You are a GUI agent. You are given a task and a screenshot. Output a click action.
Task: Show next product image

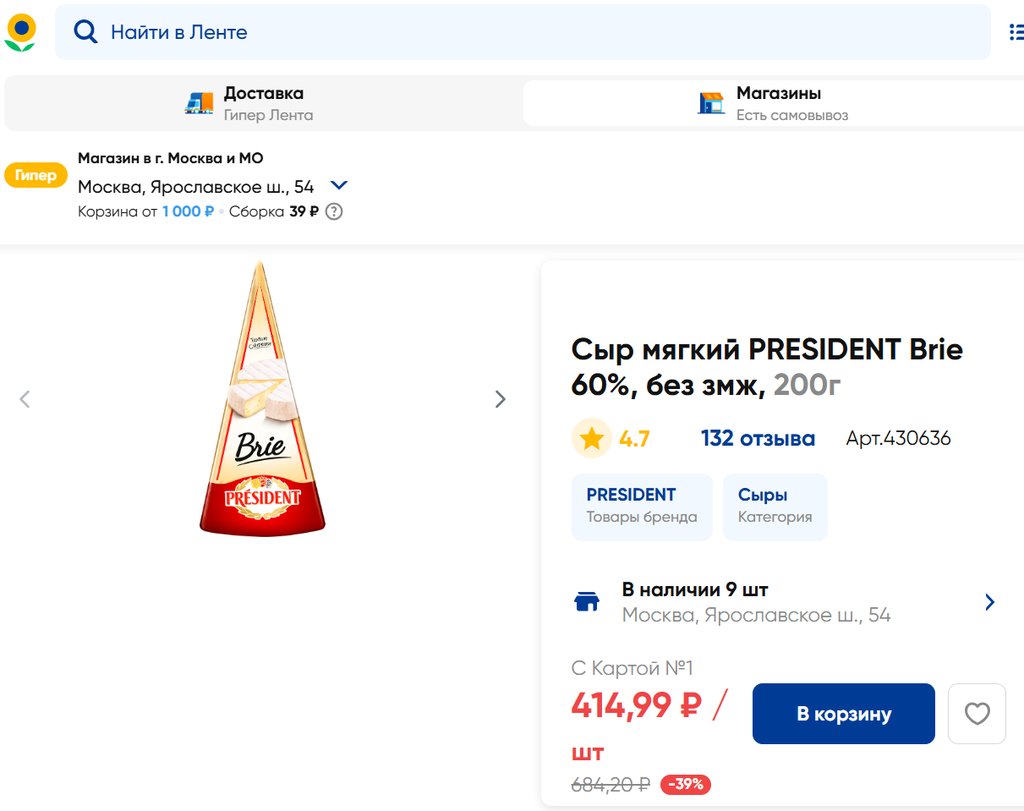coord(500,399)
